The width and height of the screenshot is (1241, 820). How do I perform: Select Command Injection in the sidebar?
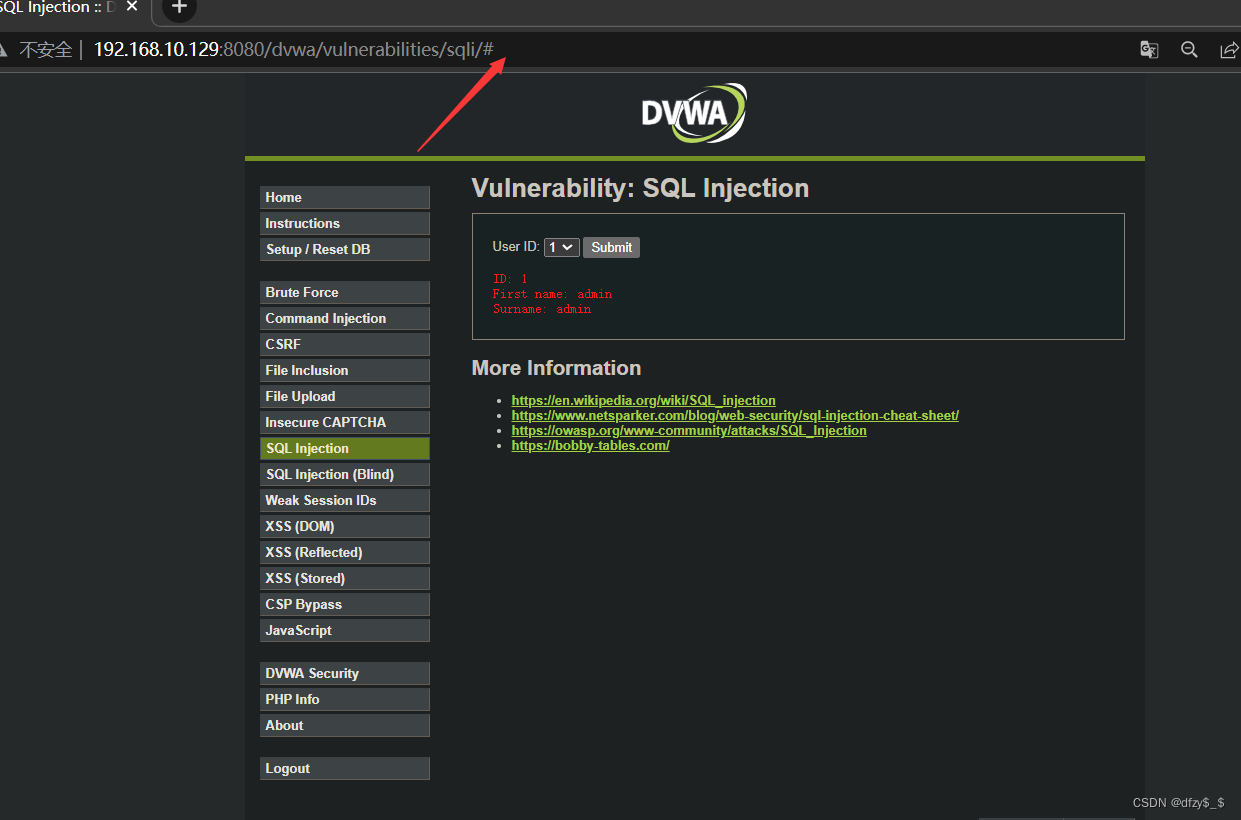coord(344,318)
